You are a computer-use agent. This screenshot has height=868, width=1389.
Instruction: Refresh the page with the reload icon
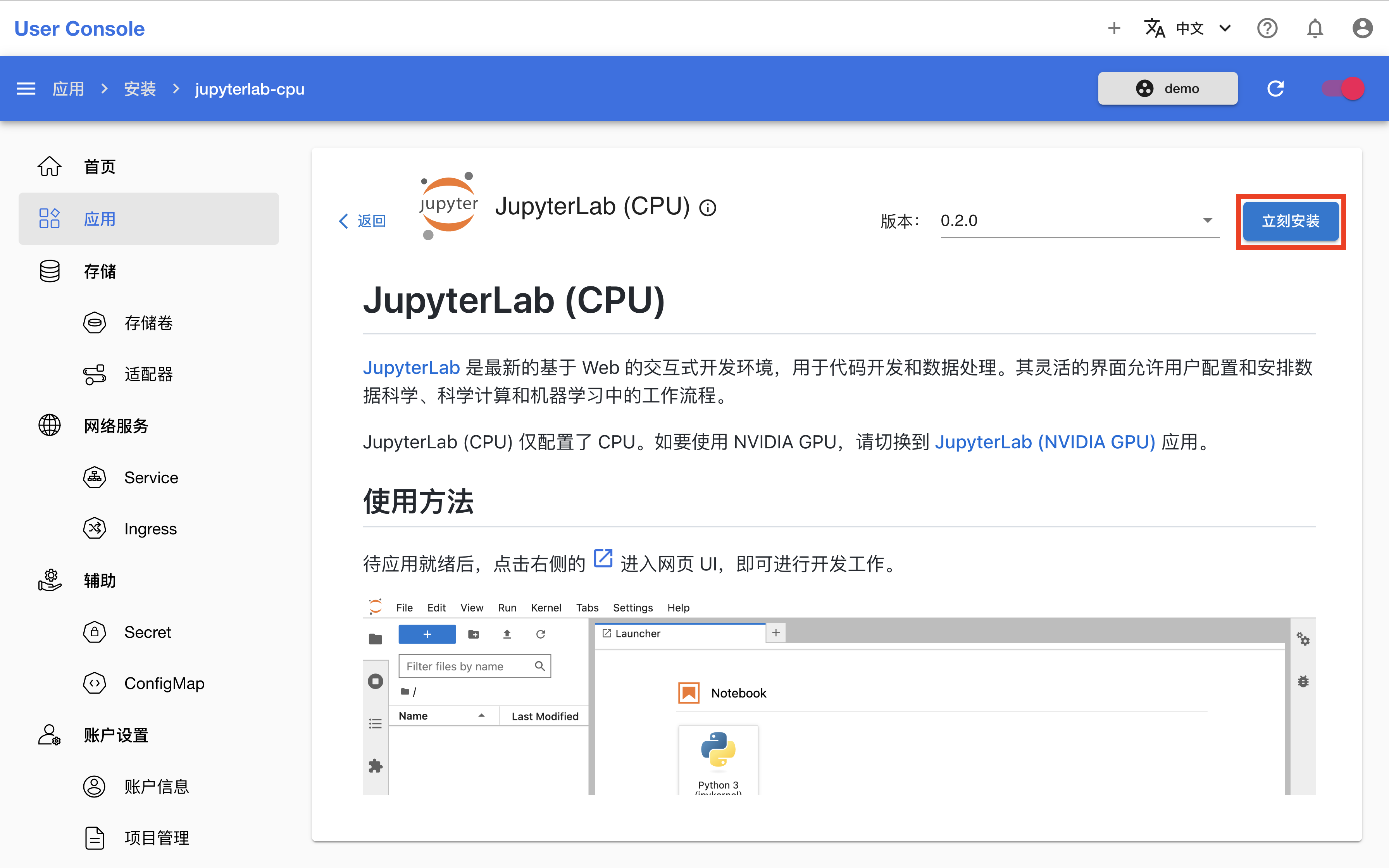point(1275,88)
